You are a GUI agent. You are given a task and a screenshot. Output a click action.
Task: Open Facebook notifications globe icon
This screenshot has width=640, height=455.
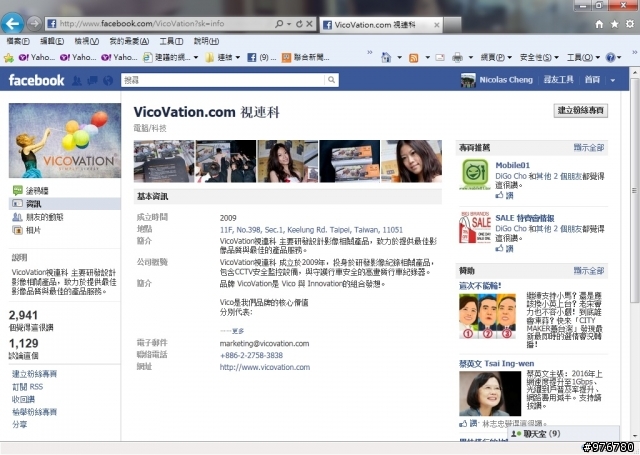click(x=108, y=80)
